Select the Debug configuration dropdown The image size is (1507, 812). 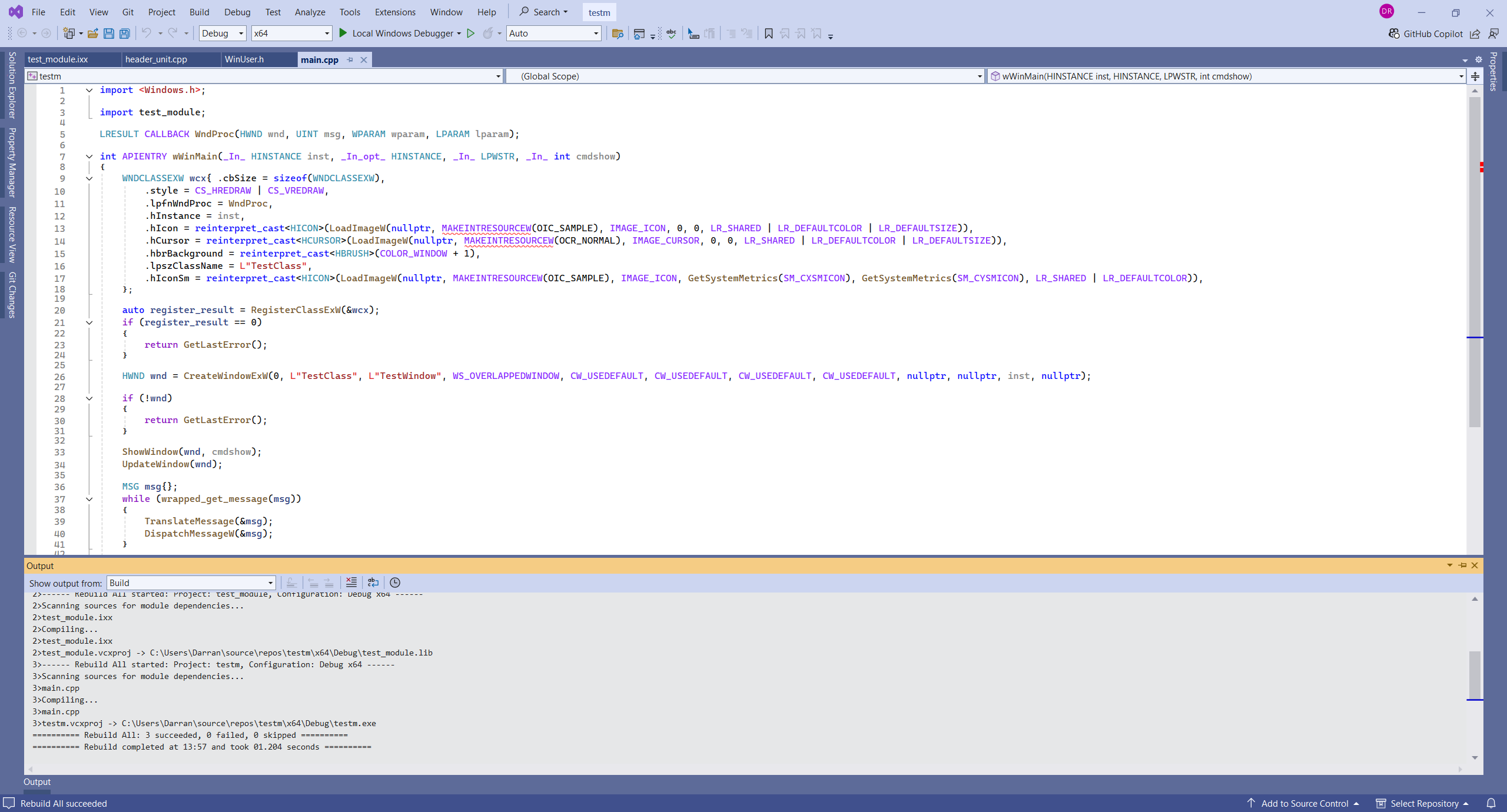point(221,33)
